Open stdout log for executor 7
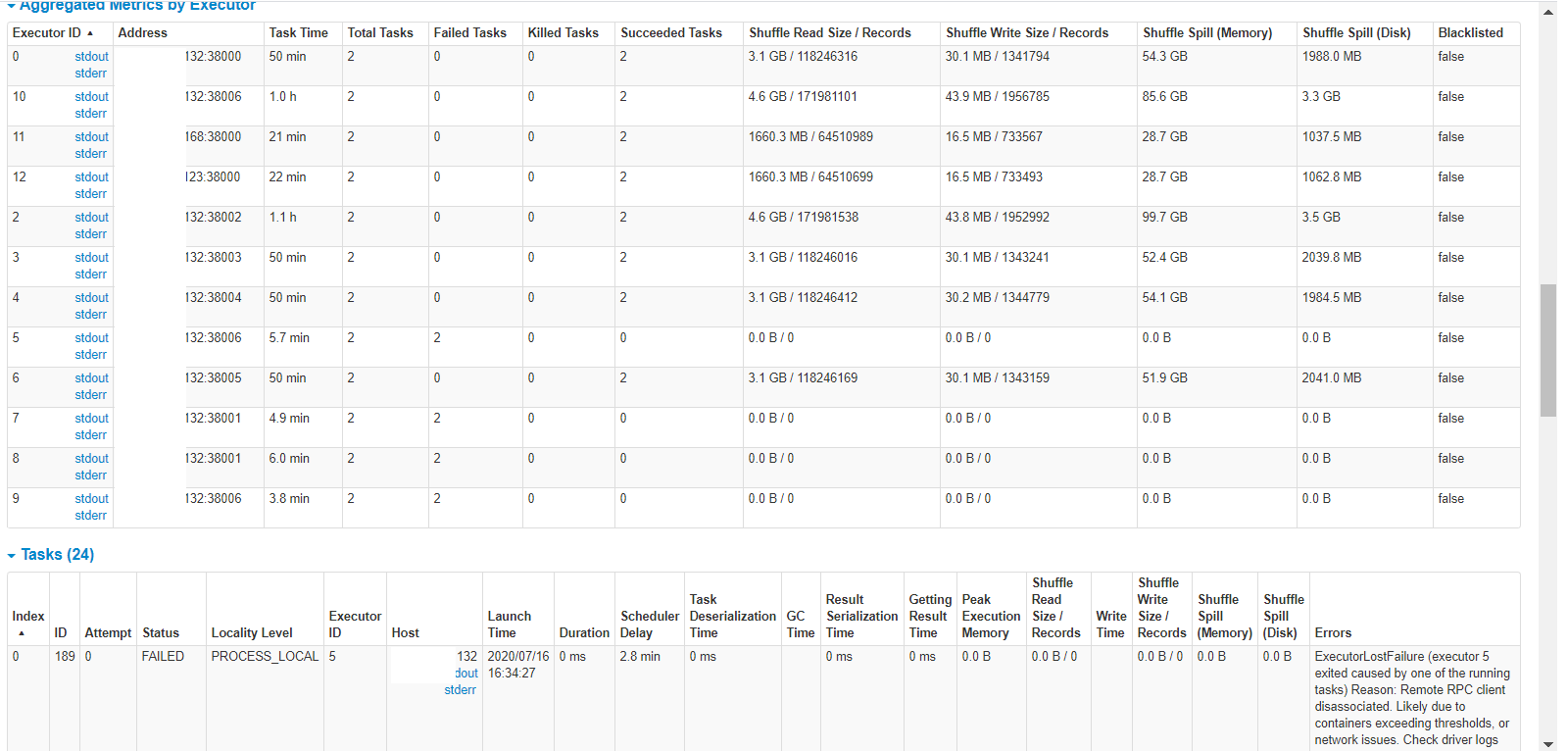Viewport: 1568px width, 751px height. coord(92,419)
